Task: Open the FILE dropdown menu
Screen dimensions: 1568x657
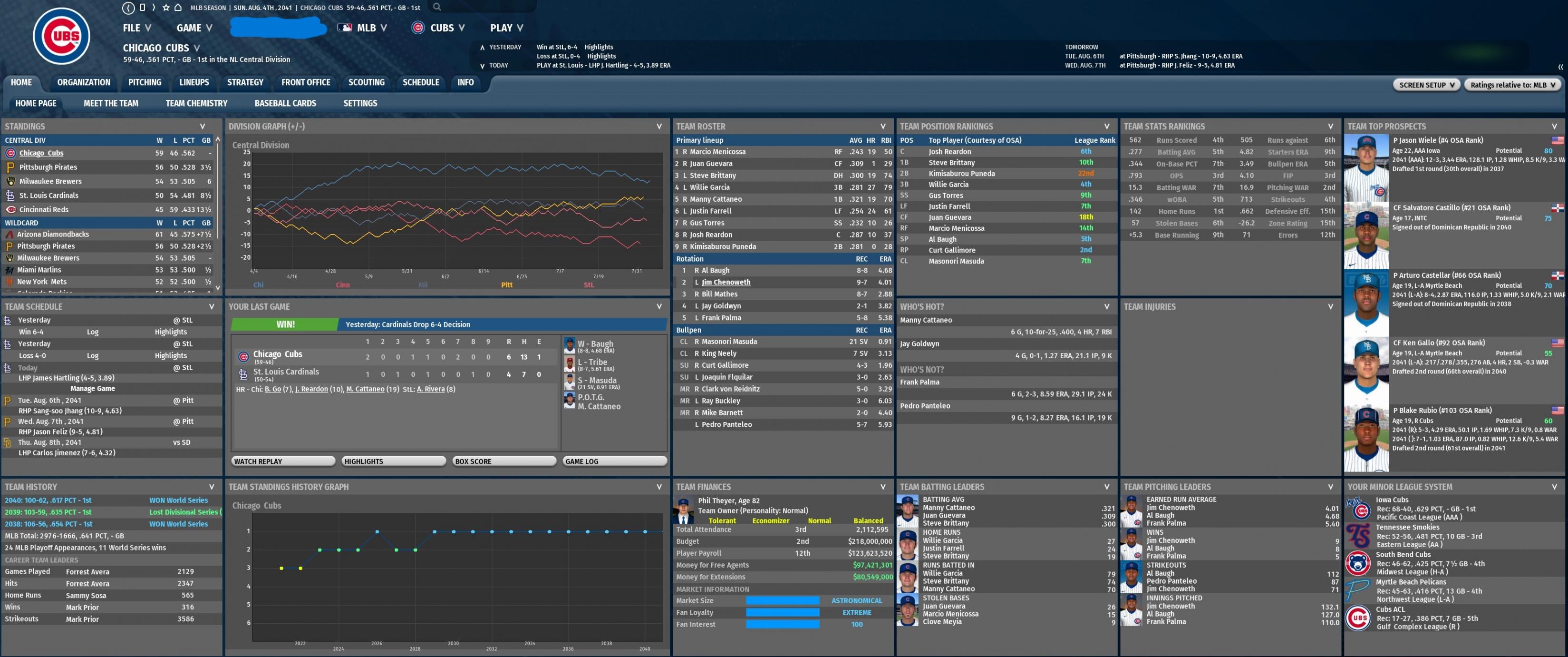Action: (137, 28)
